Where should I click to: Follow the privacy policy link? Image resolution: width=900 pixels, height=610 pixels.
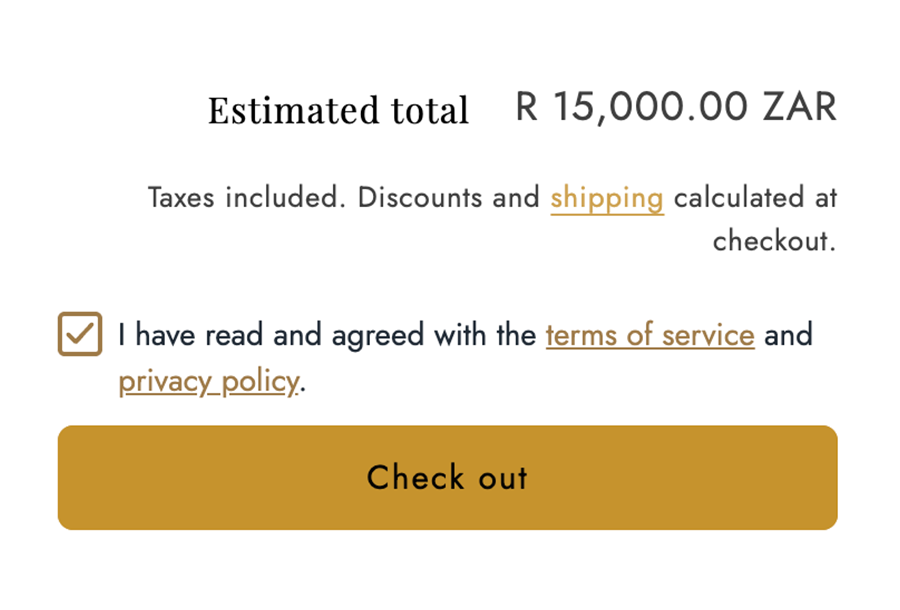tap(208, 381)
